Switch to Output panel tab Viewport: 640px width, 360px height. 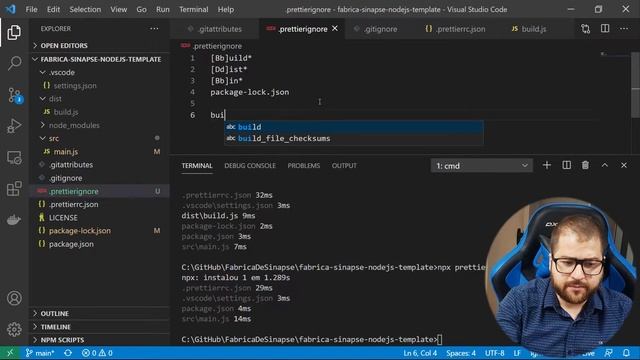(x=344, y=166)
